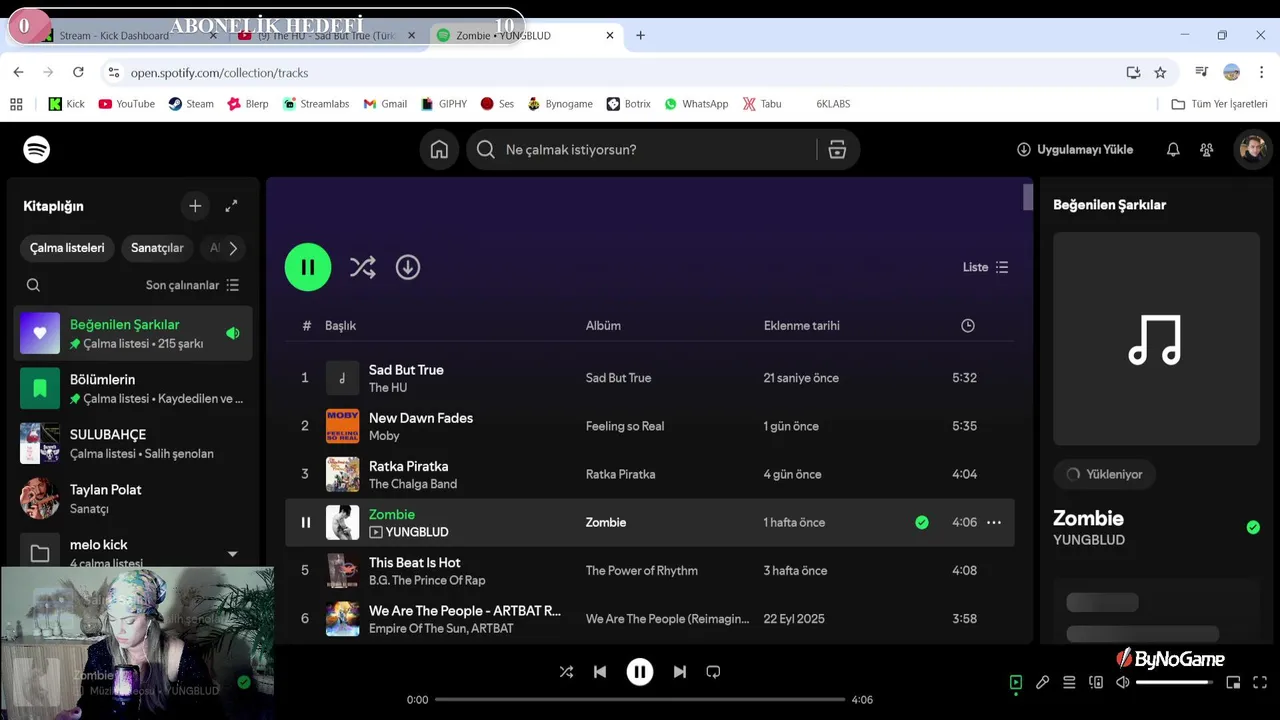Open the mini player
1280x720 pixels.
pos(1233,682)
